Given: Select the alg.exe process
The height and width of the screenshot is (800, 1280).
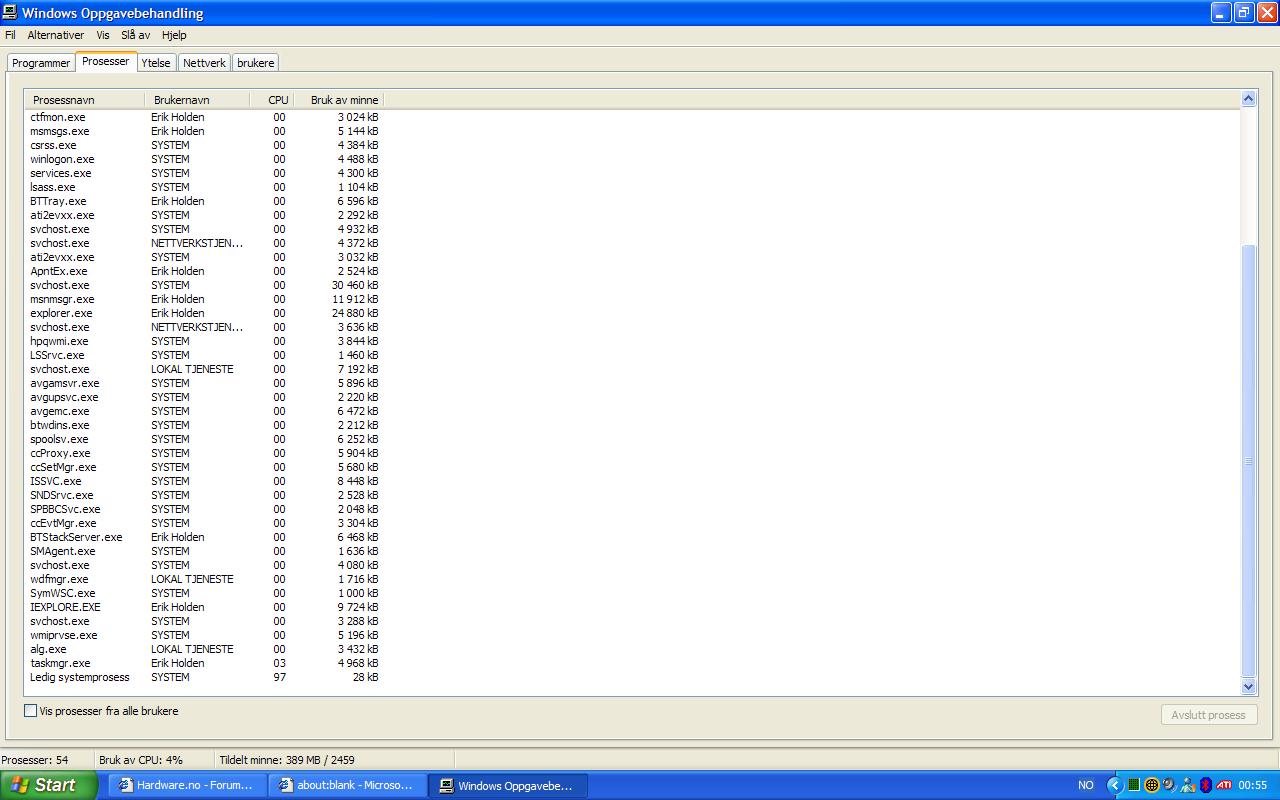Looking at the screenshot, I should pos(204,649).
